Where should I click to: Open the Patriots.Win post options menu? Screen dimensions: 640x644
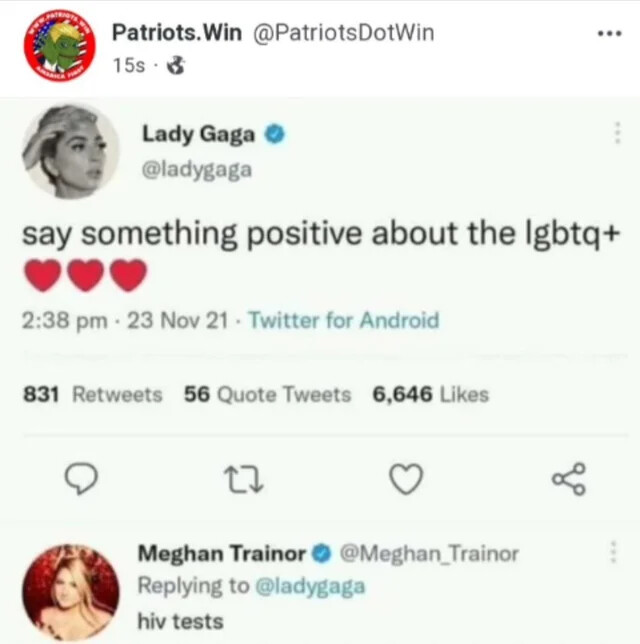(x=610, y=33)
